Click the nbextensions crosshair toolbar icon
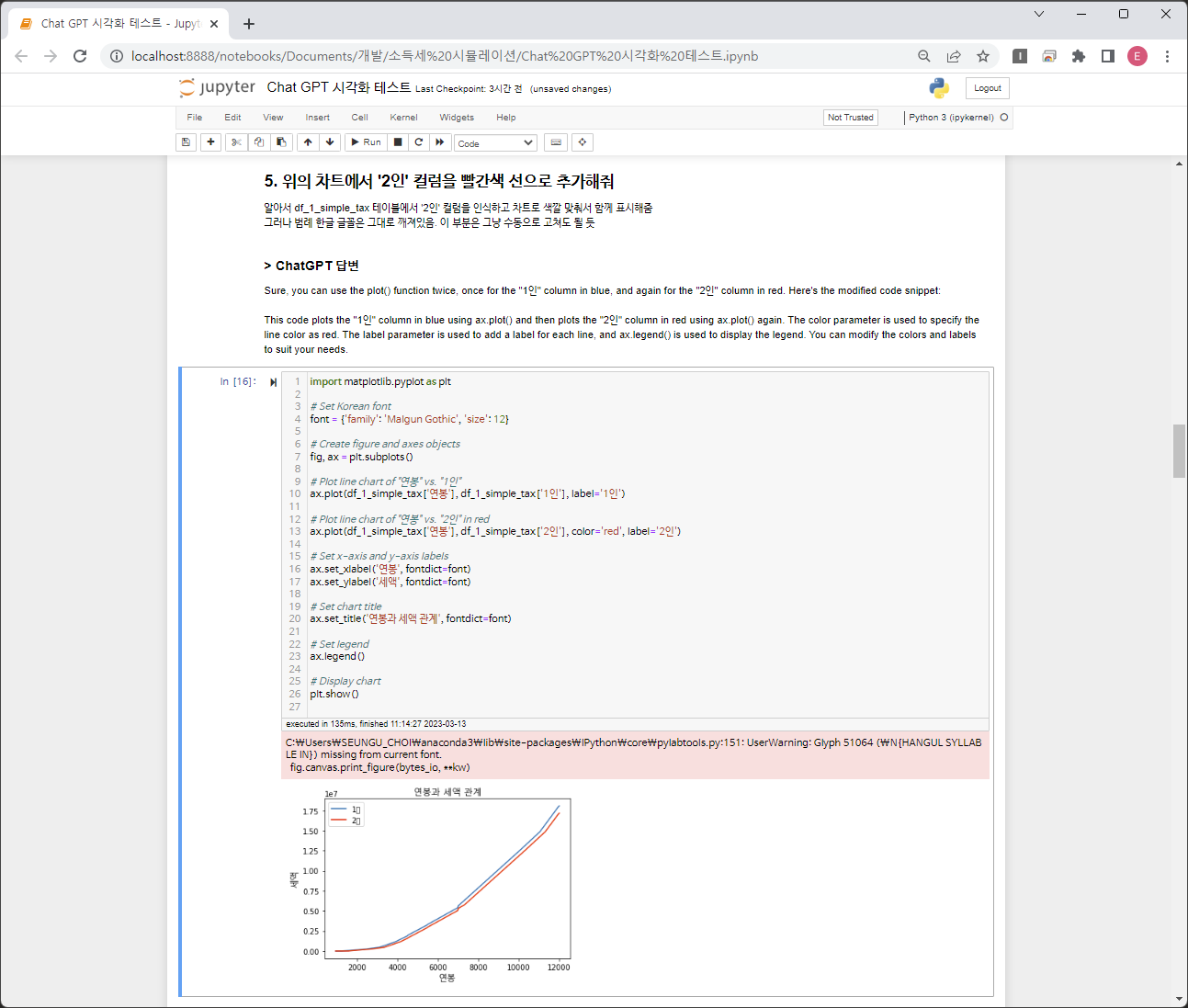The height and width of the screenshot is (1008, 1188). (x=583, y=142)
